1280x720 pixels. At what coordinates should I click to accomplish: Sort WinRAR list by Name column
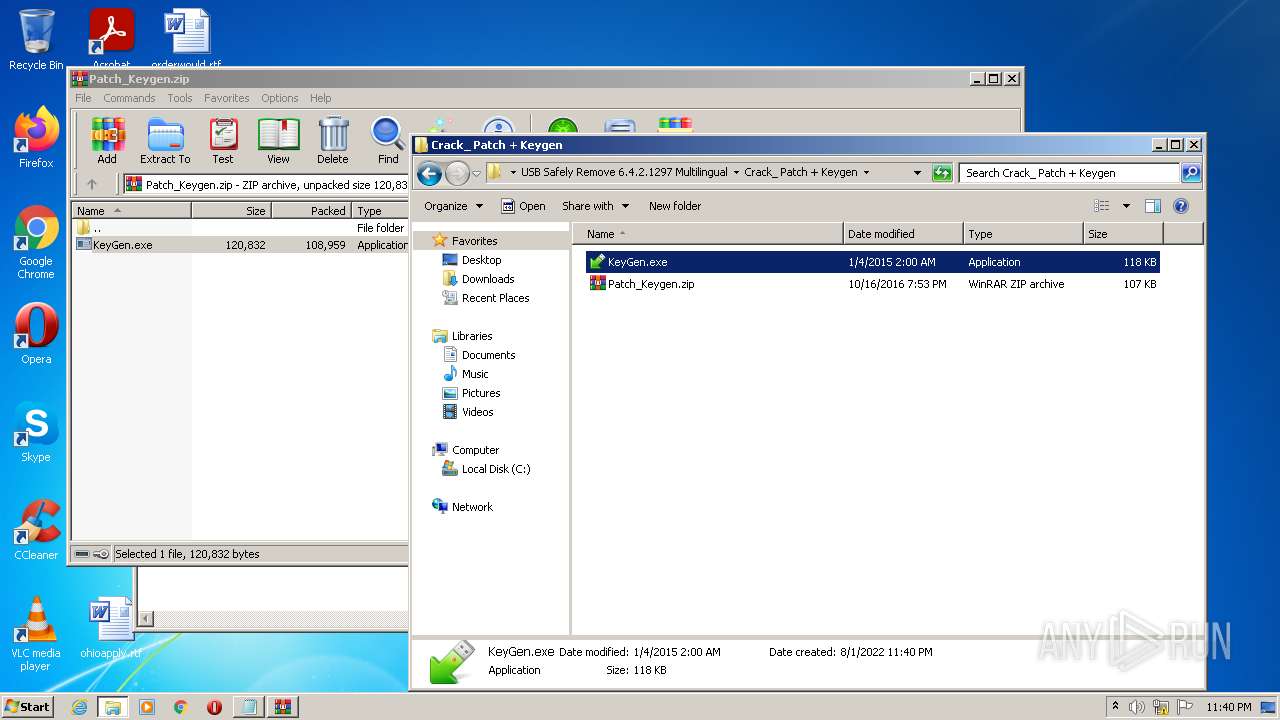pyautogui.click(x=132, y=211)
